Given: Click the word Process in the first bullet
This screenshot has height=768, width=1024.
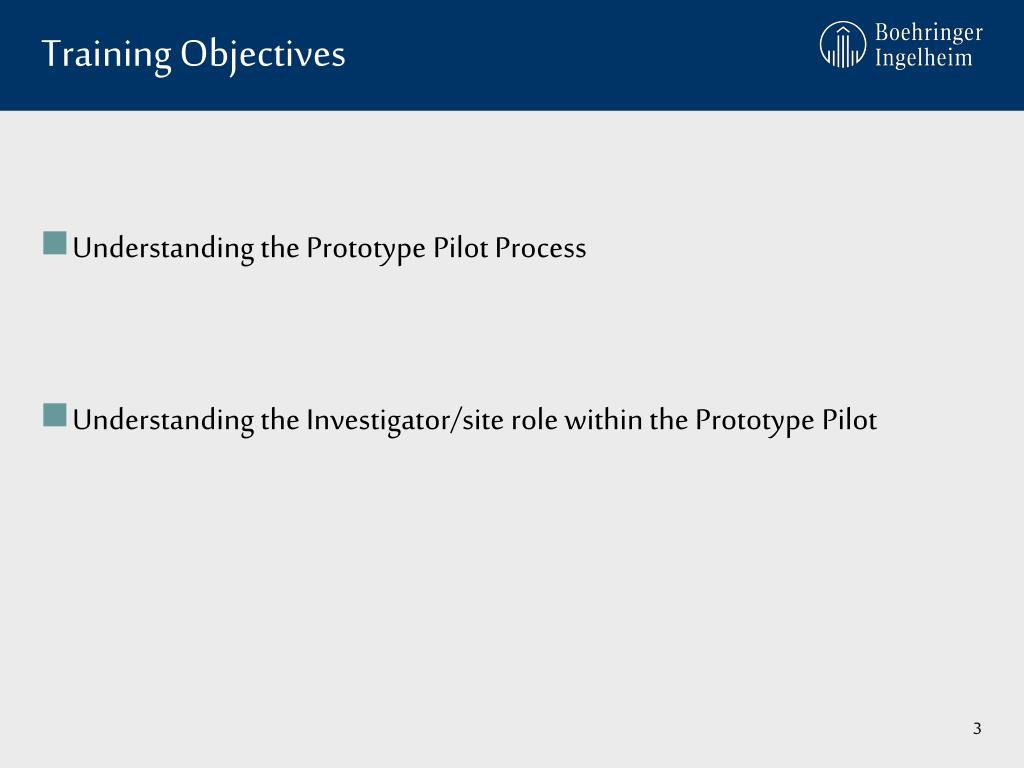Looking at the screenshot, I should click(x=540, y=248).
